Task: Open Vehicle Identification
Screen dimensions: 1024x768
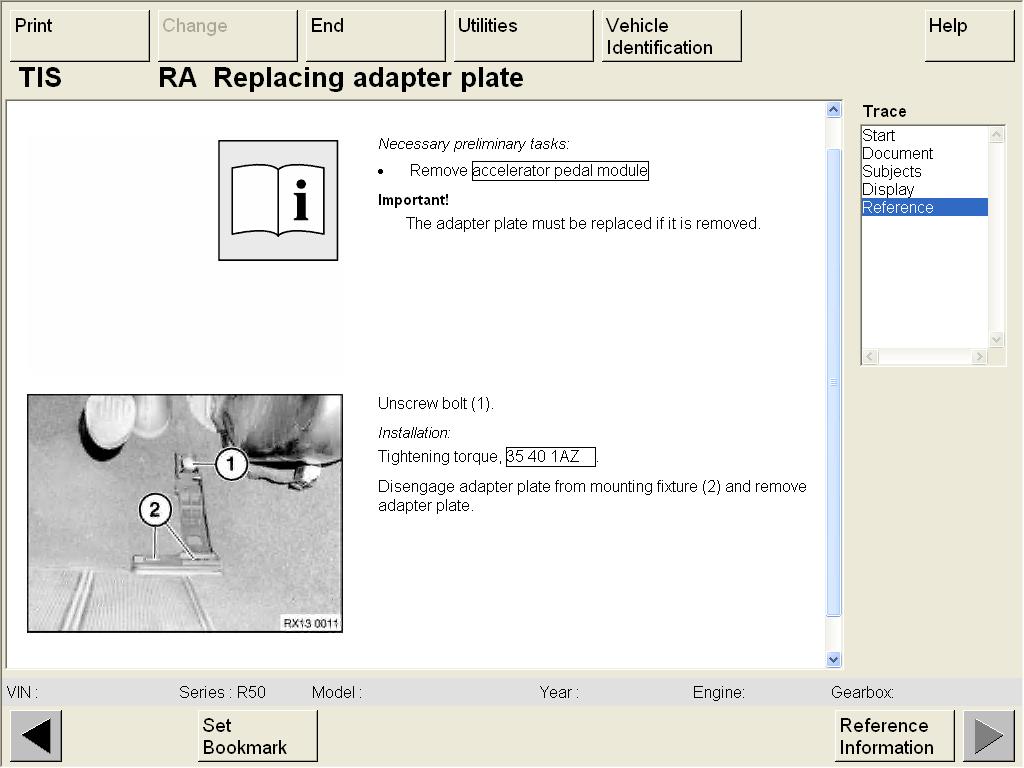Action: point(671,36)
